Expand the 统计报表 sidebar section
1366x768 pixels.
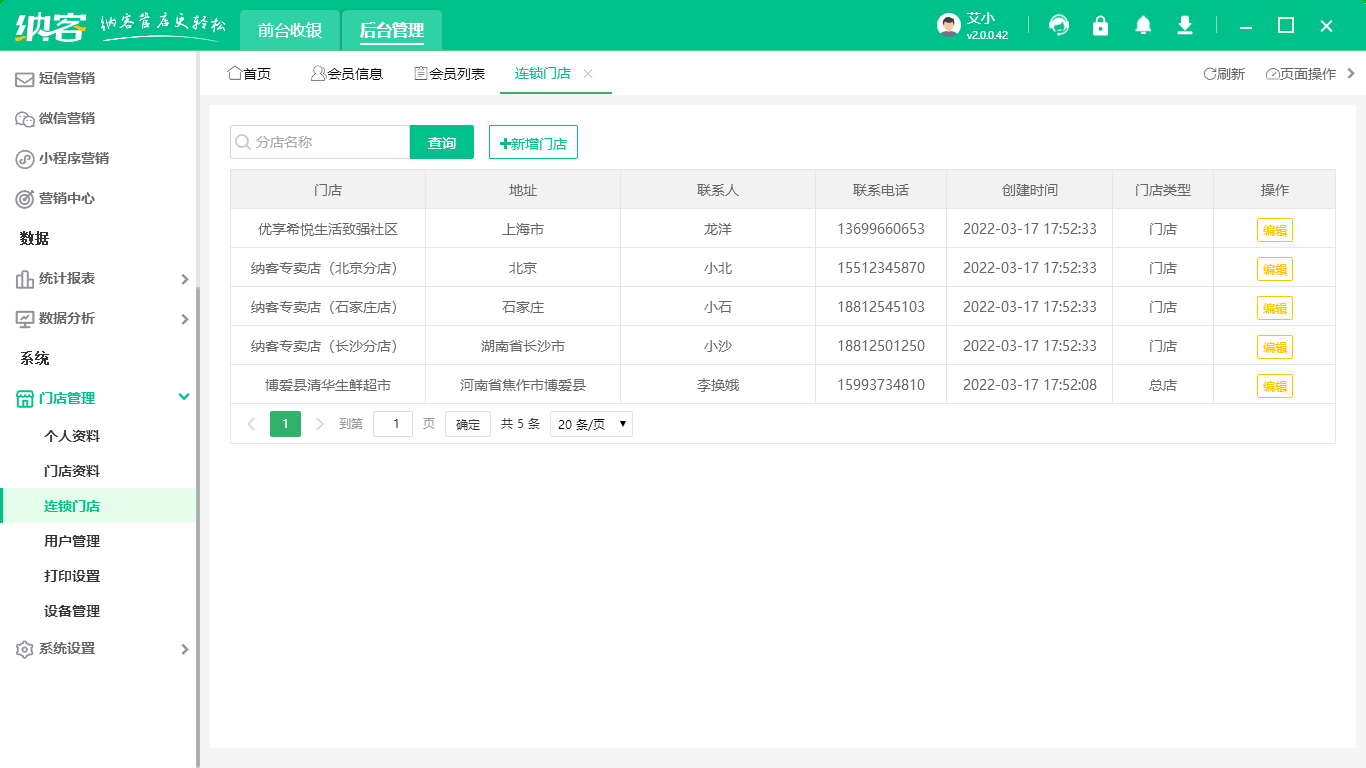click(184, 279)
